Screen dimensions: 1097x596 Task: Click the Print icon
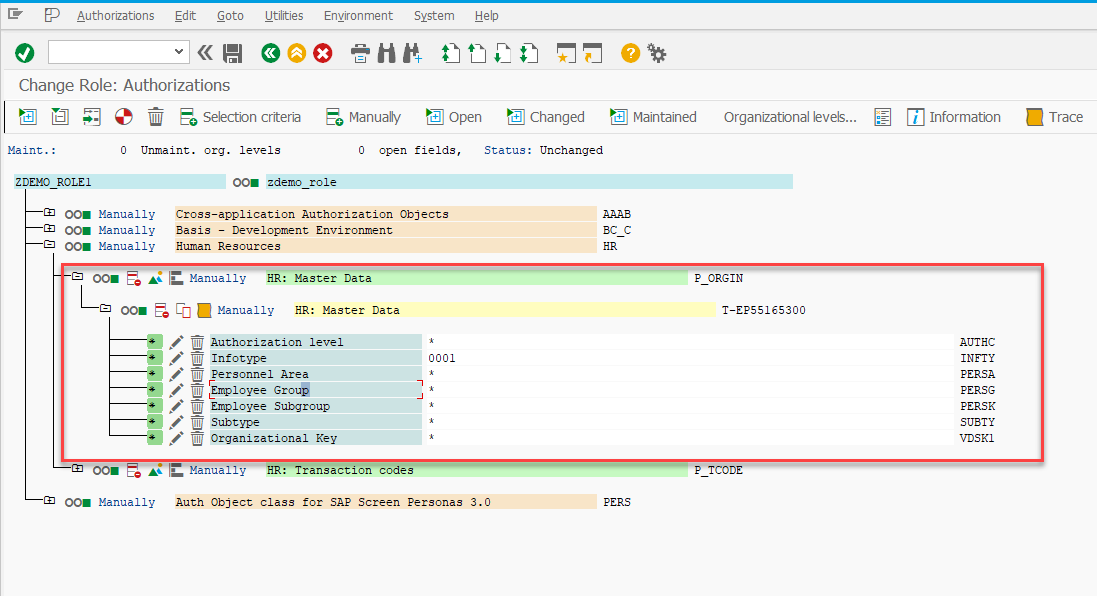coord(360,53)
